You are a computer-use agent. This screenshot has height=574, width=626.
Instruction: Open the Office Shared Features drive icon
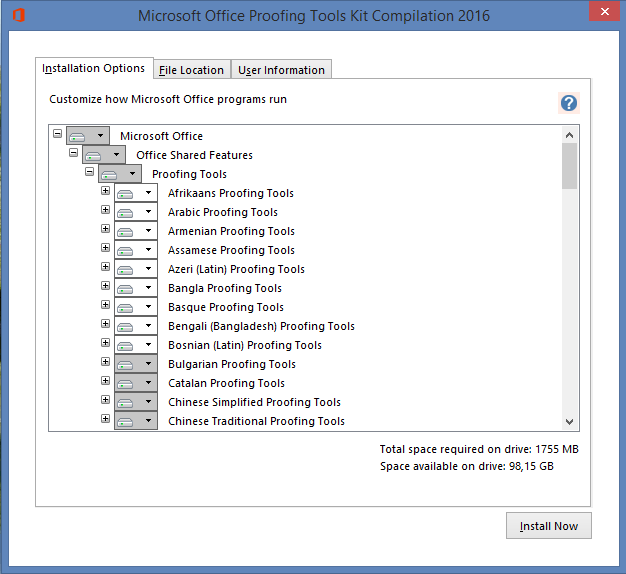tap(93, 156)
